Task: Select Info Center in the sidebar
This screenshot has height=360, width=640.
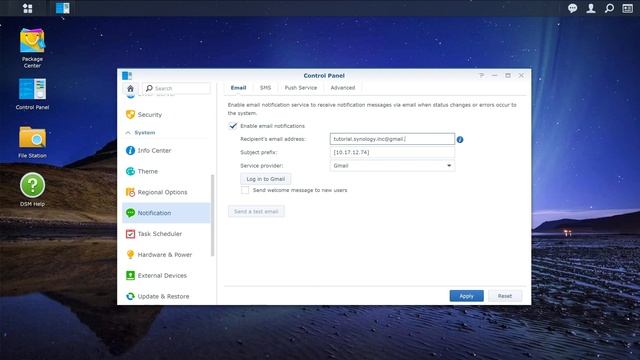Action: pyautogui.click(x=167, y=151)
